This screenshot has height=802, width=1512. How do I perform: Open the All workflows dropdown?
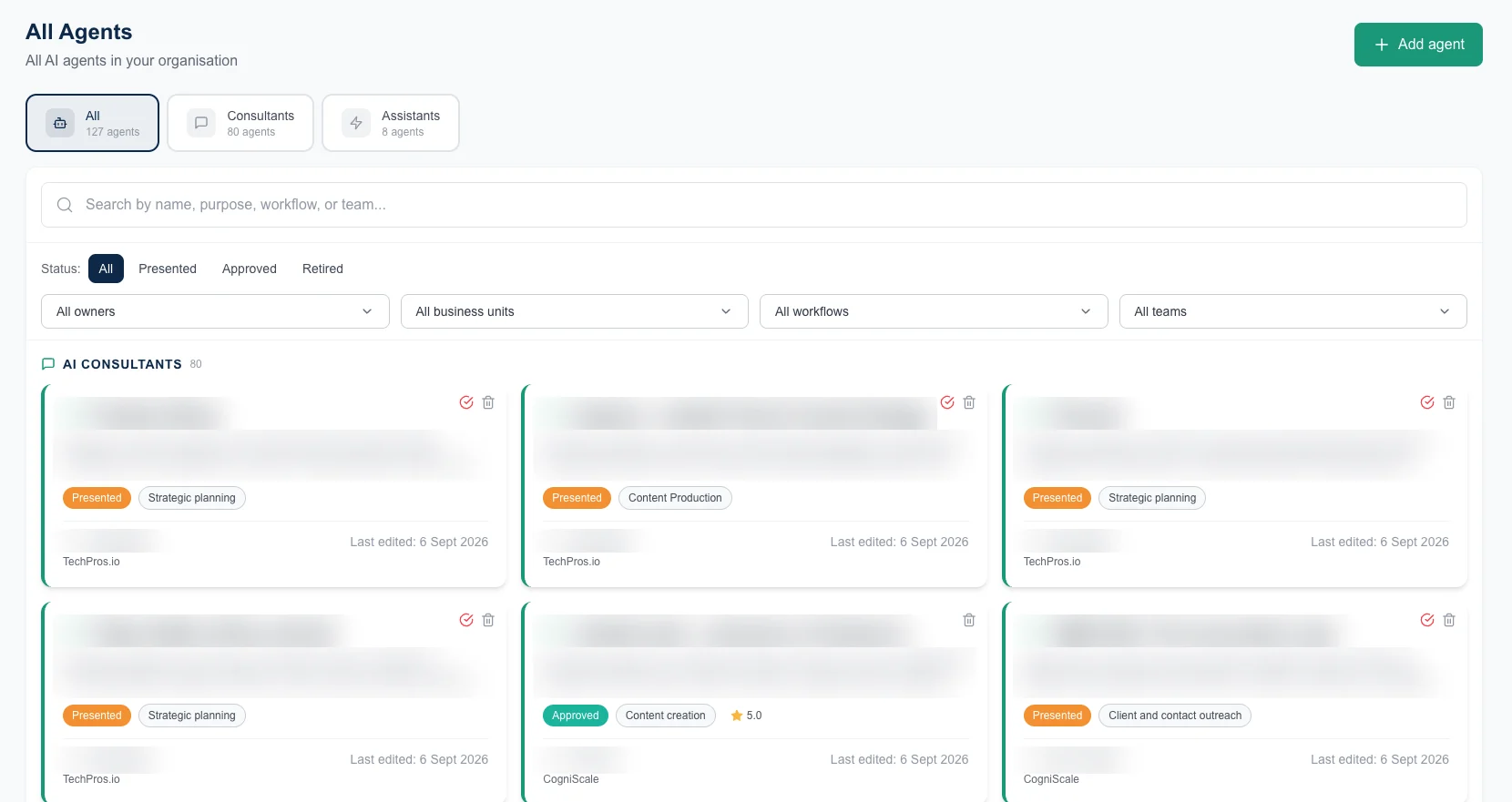click(x=934, y=311)
